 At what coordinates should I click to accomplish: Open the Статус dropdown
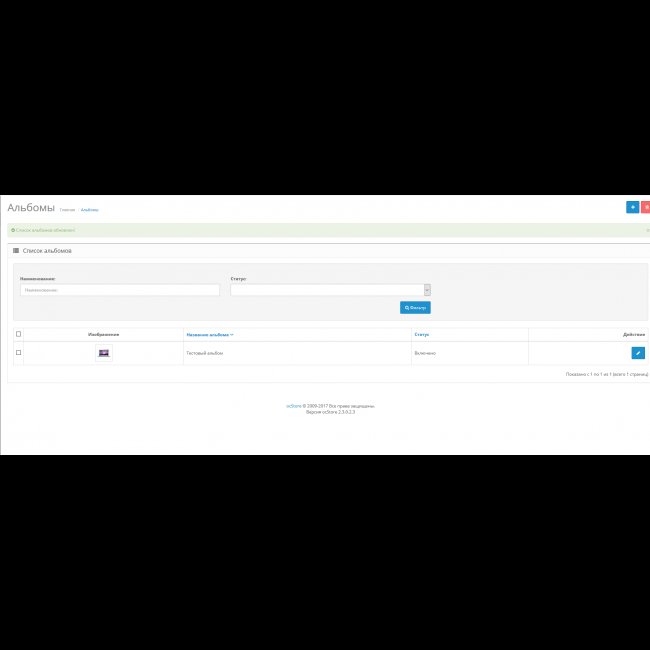pos(330,290)
